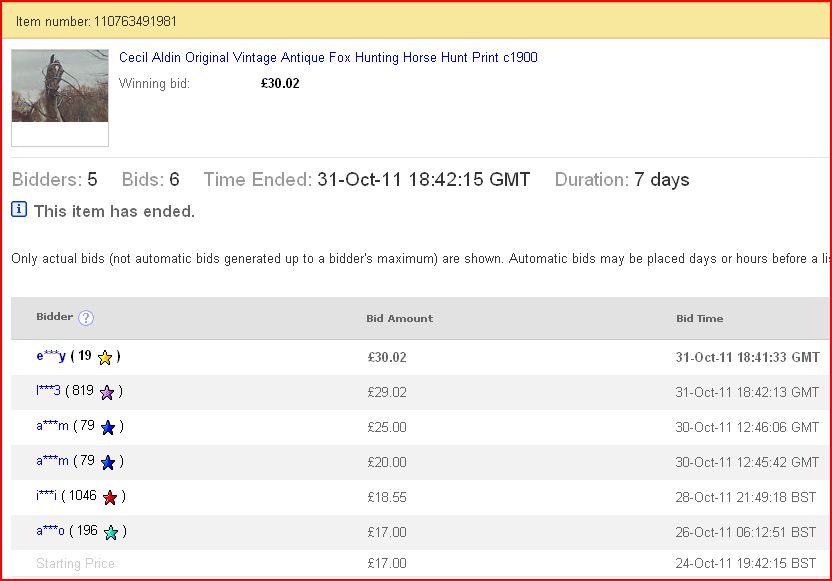Open the Cecil Aldin Fox Hunting print listing link
The width and height of the screenshot is (832, 581).
point(328,57)
